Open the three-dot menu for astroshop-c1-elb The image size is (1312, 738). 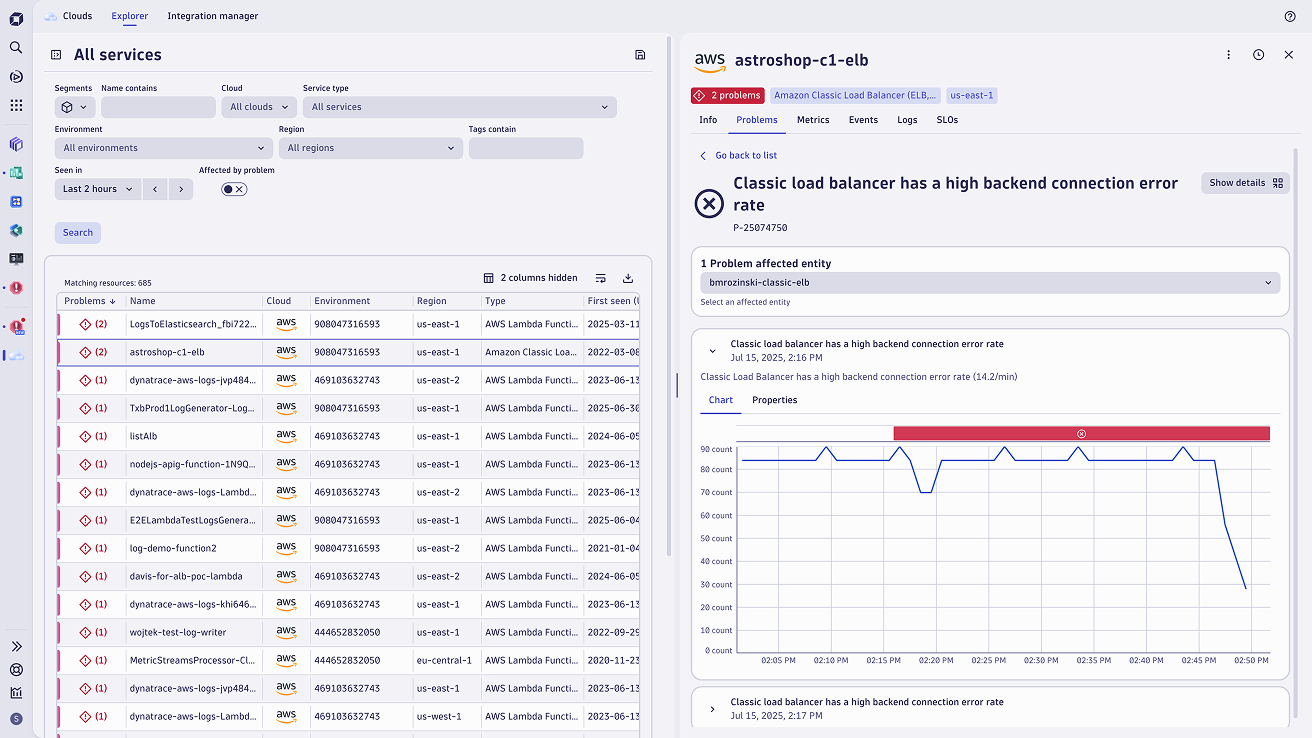pyautogui.click(x=1228, y=55)
